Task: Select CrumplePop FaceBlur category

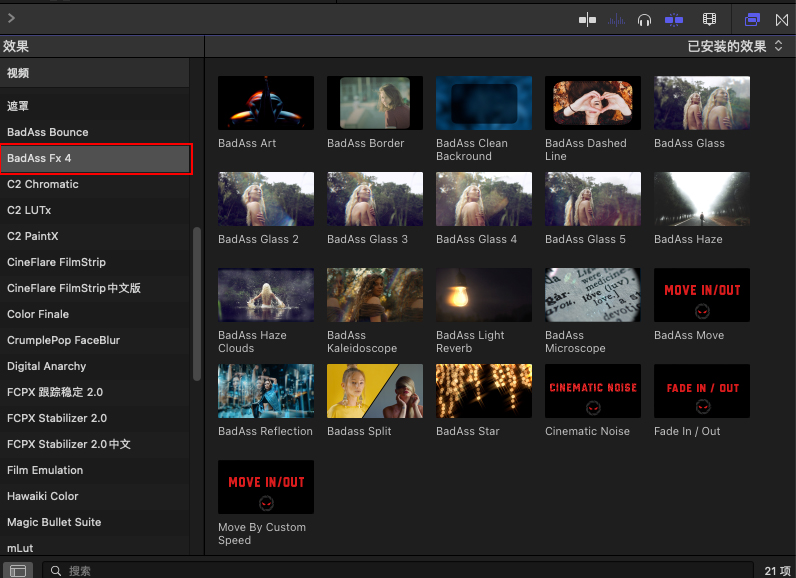Action: [94, 340]
